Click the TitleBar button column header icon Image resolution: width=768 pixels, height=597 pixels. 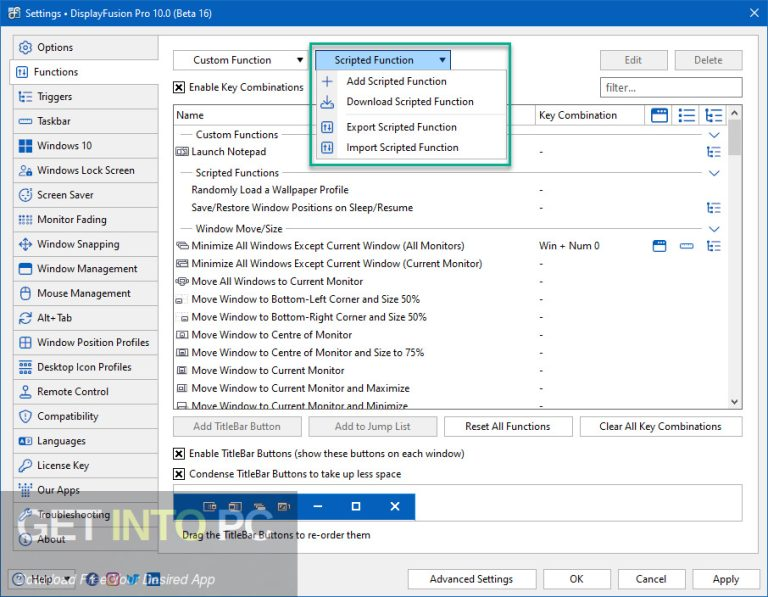click(x=659, y=115)
